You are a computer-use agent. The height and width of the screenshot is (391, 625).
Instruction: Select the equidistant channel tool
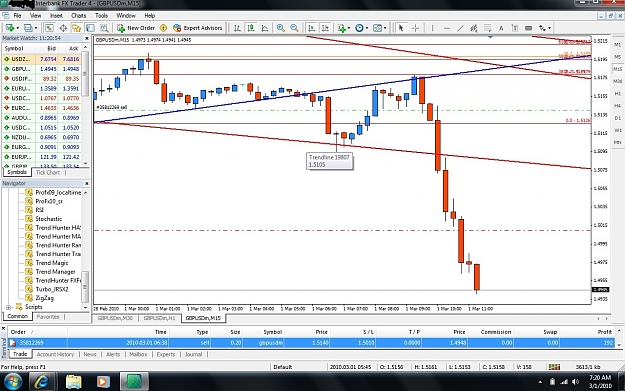474,28
